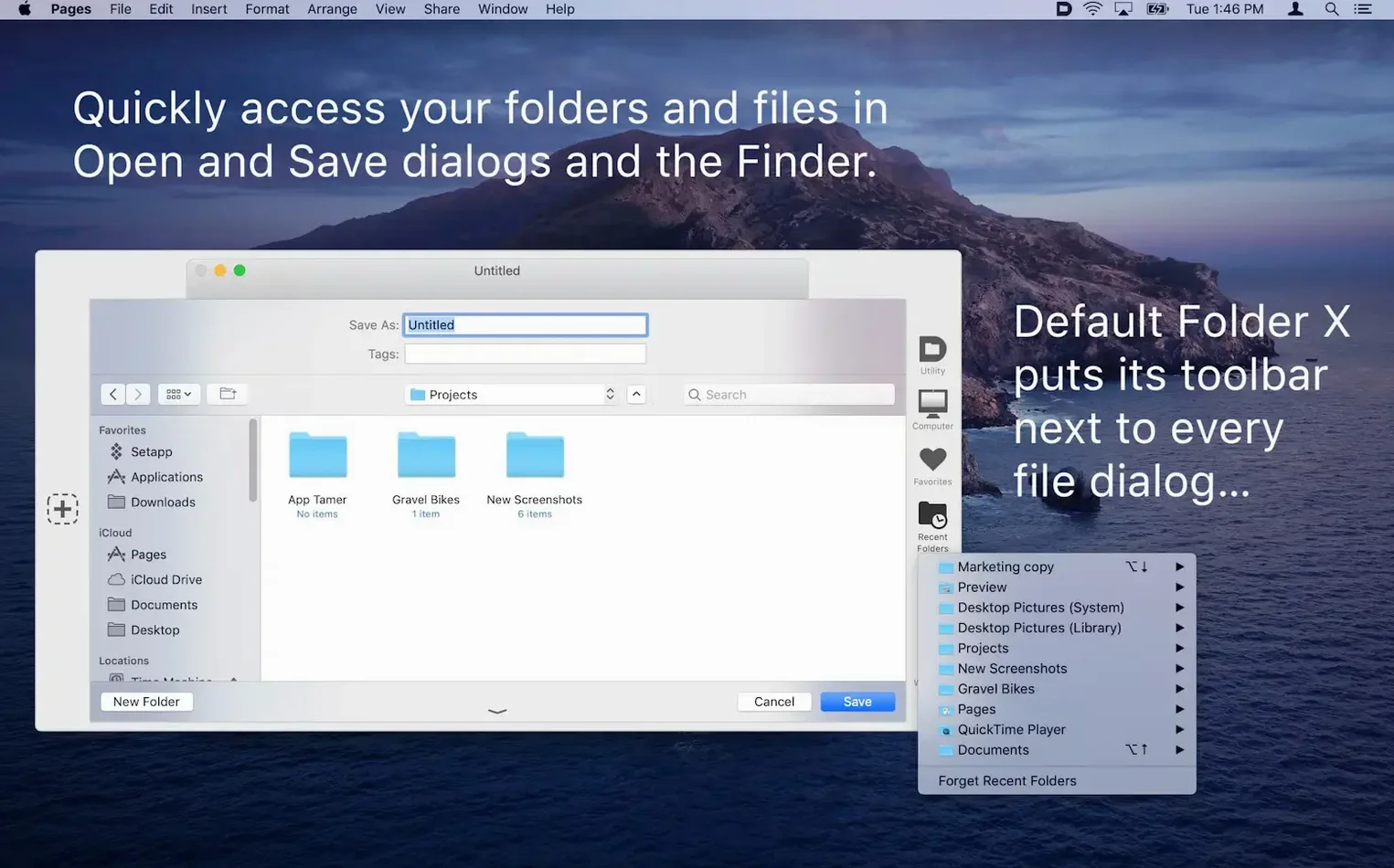Select the New Screenshots folder
This screenshot has height=868, width=1394.
(x=535, y=475)
